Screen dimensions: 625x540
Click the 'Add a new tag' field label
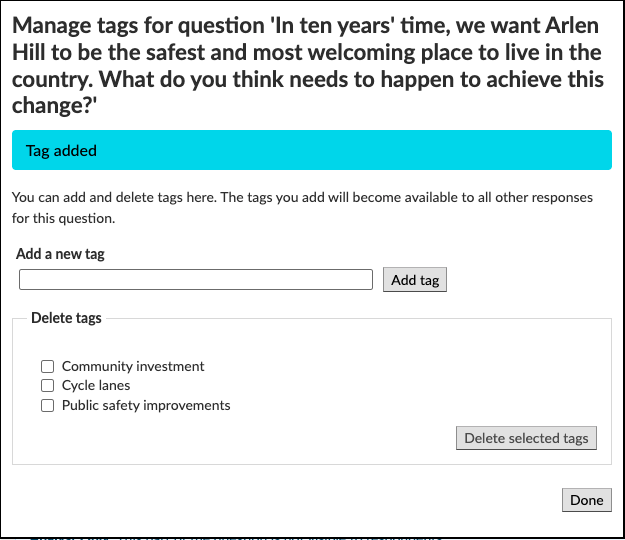tap(60, 254)
